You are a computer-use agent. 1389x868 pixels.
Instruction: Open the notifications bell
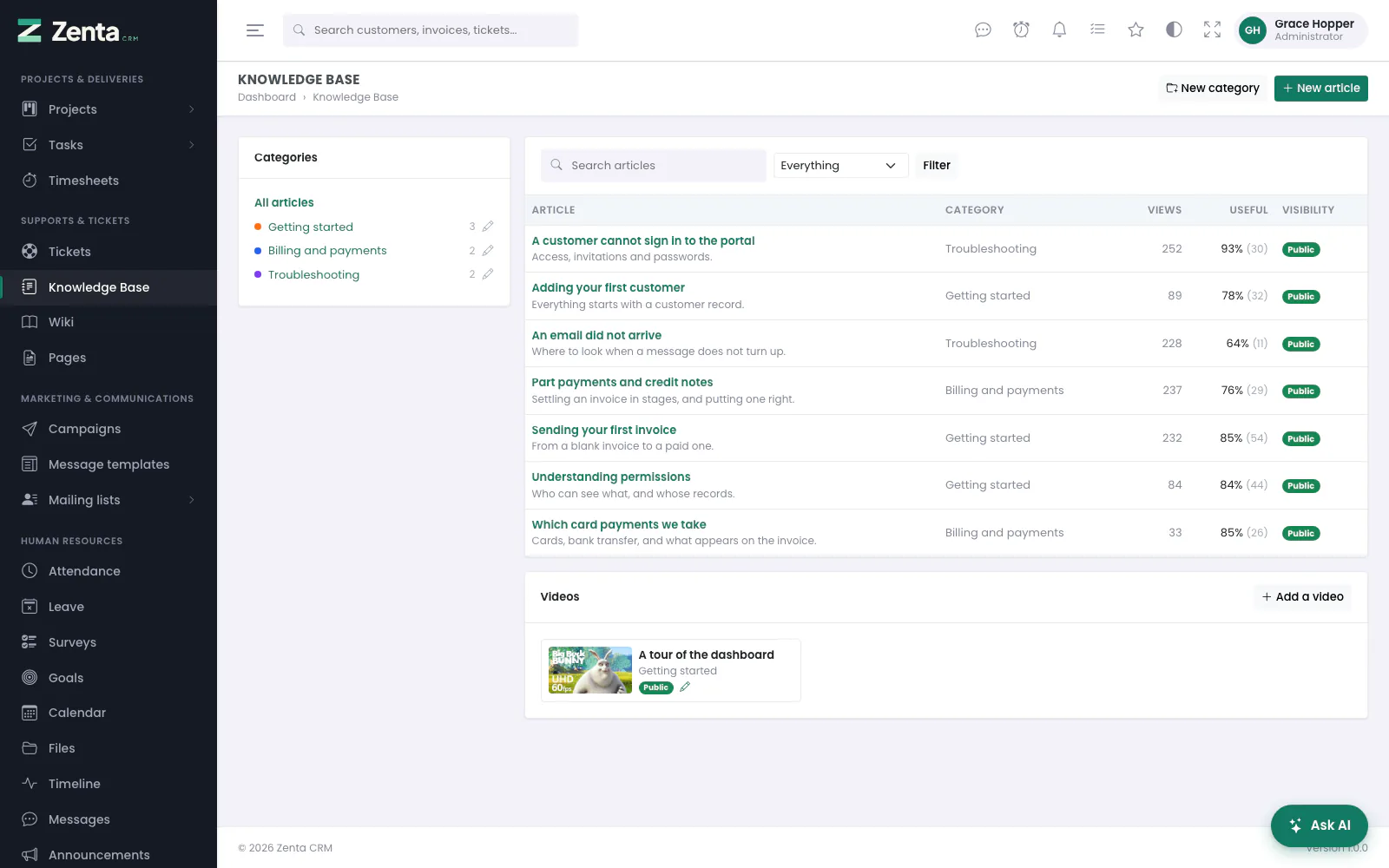[1059, 30]
